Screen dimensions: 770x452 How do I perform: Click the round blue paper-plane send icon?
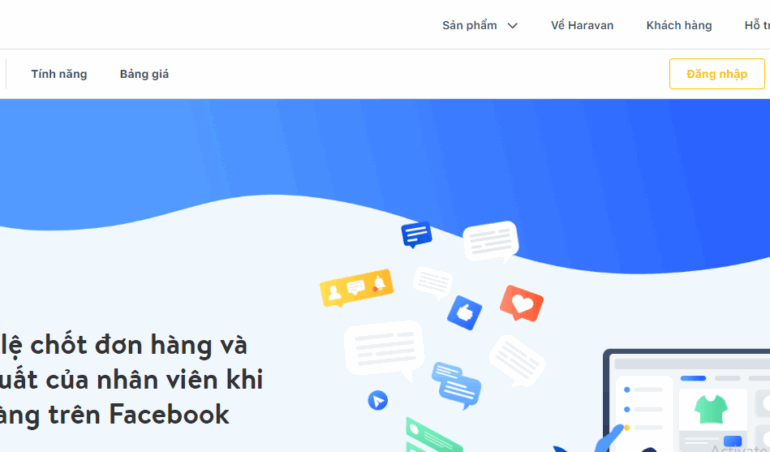[378, 400]
